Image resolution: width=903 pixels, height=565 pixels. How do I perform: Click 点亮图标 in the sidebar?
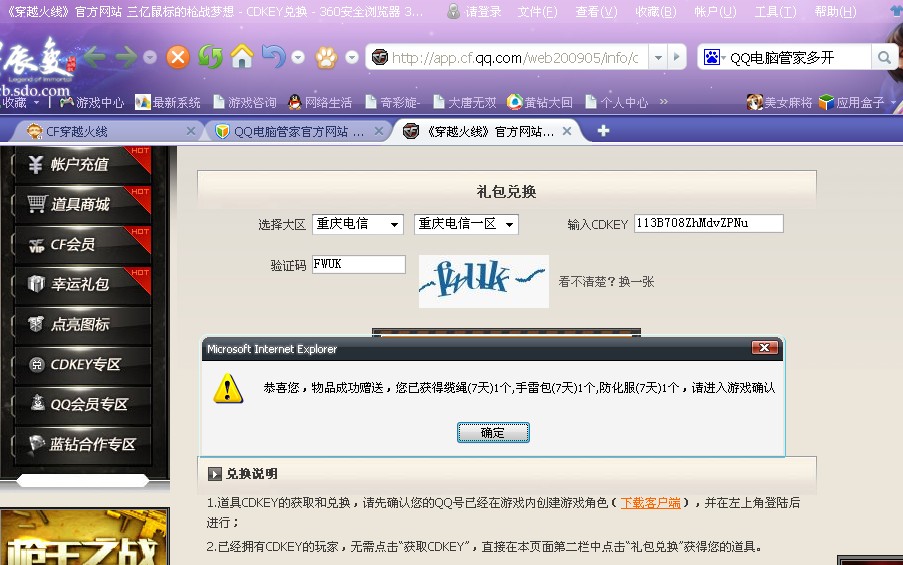click(82, 325)
